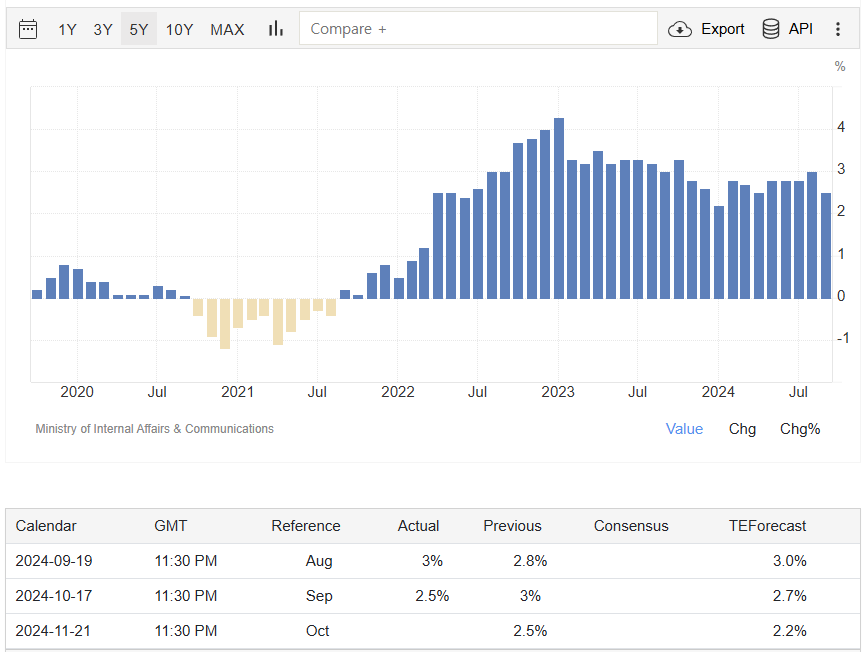
Task: Open the 2024-11-21 calendar entry
Action: tap(53, 631)
